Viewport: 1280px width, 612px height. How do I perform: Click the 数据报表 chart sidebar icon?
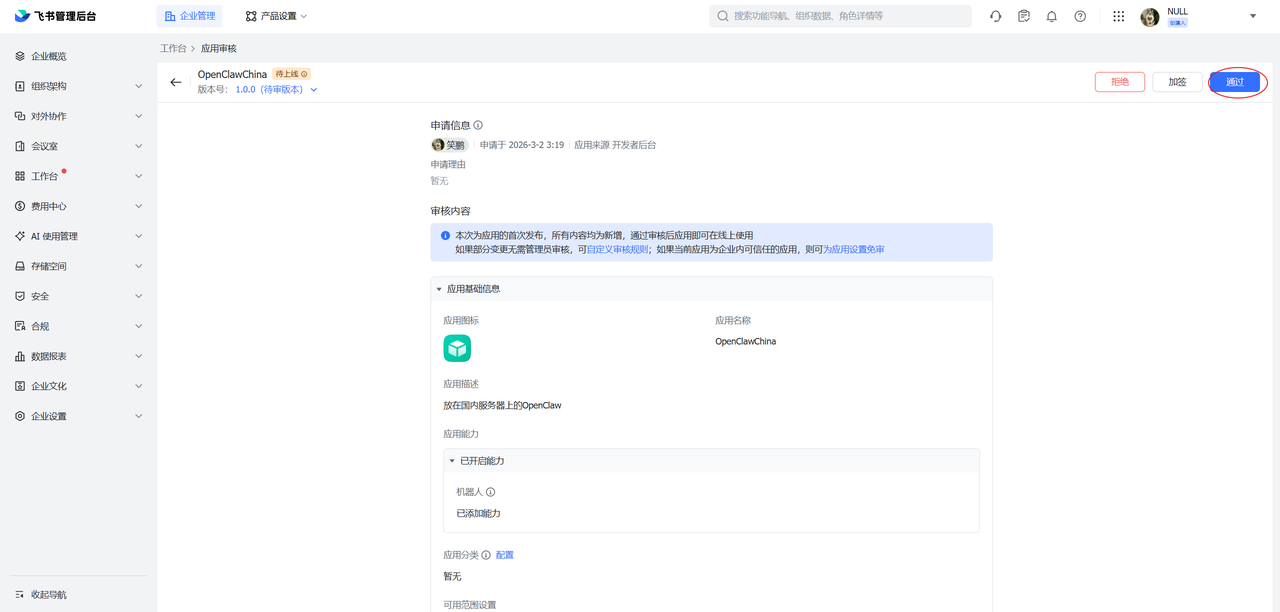click(x=20, y=356)
